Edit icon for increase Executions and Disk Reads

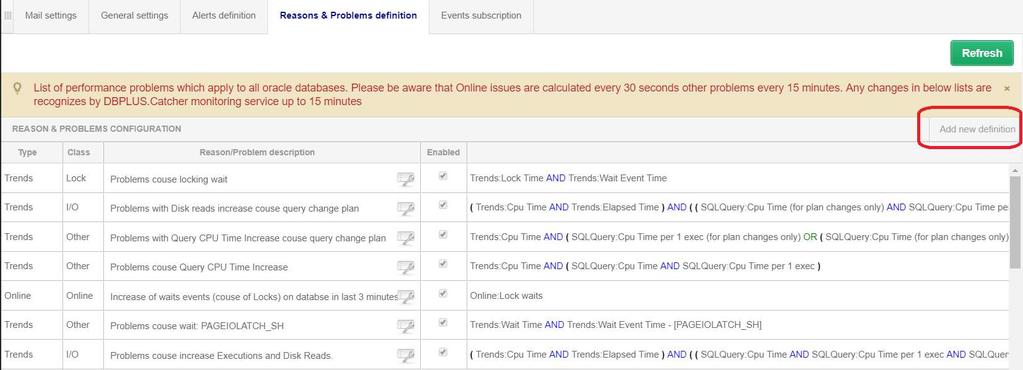(x=406, y=355)
